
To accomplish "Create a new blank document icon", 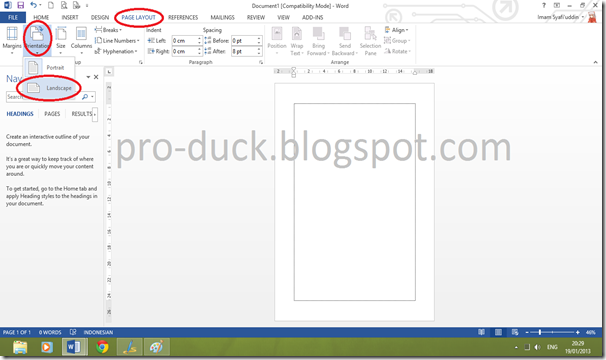I will (x=51, y=5).
